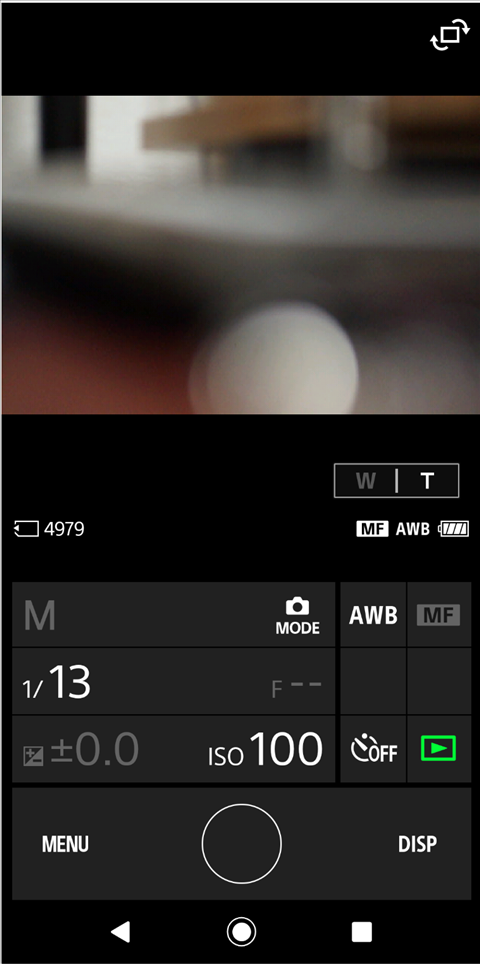Adjust the ISO 100 setting
The width and height of the screenshot is (480, 964).
[265, 750]
